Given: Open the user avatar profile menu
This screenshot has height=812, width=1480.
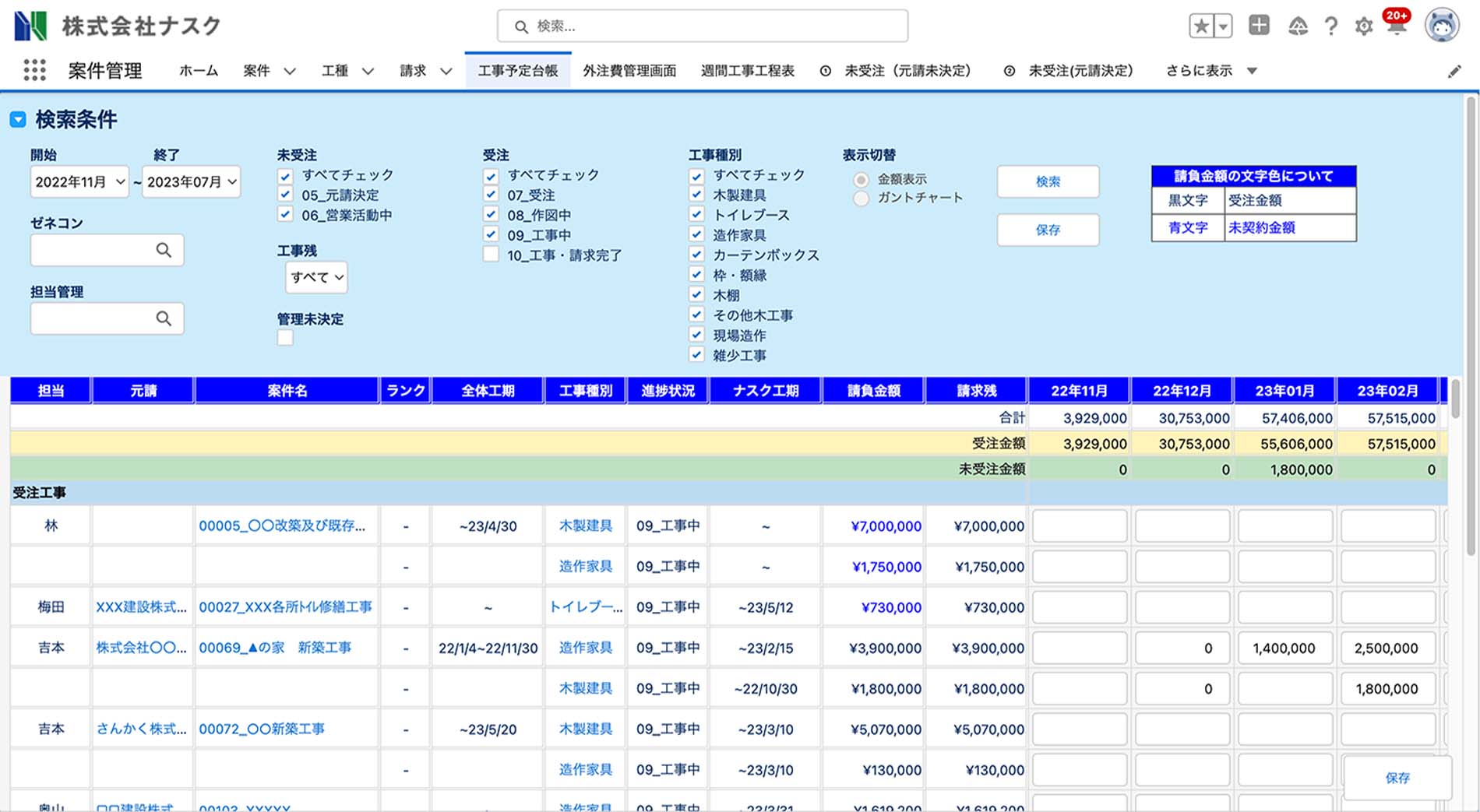Looking at the screenshot, I should click(1442, 26).
